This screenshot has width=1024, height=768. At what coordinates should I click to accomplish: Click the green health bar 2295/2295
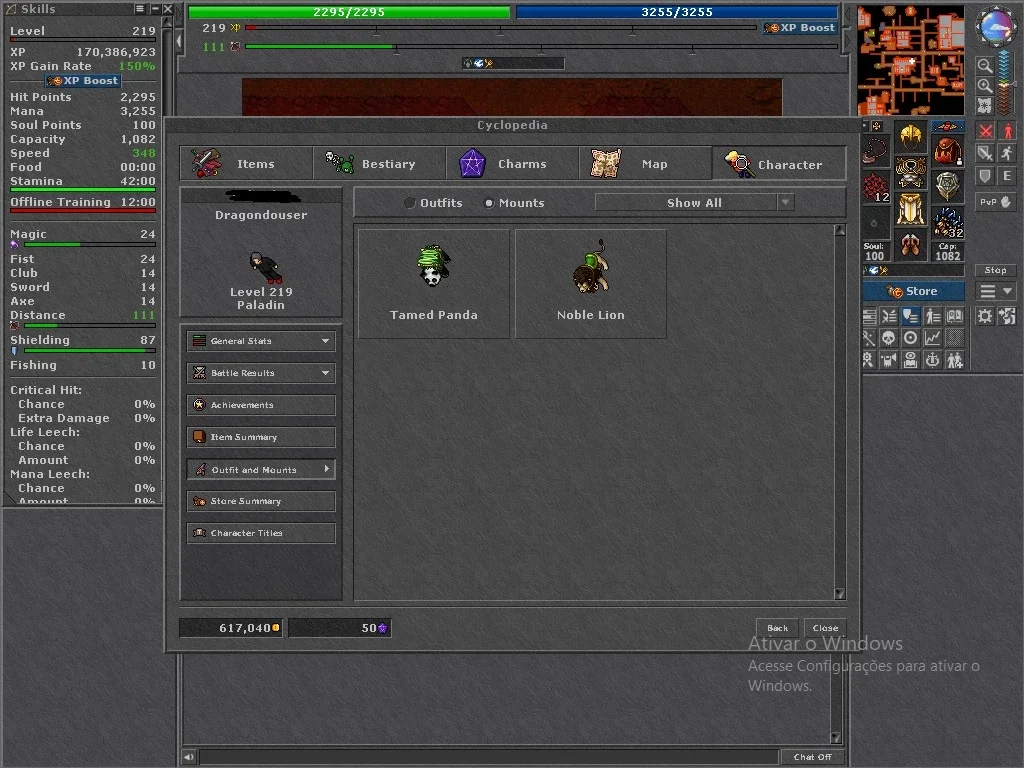(349, 12)
